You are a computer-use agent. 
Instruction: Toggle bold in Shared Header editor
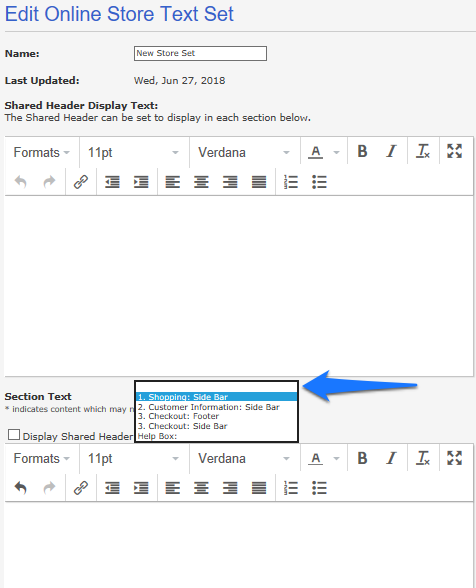tap(362, 152)
